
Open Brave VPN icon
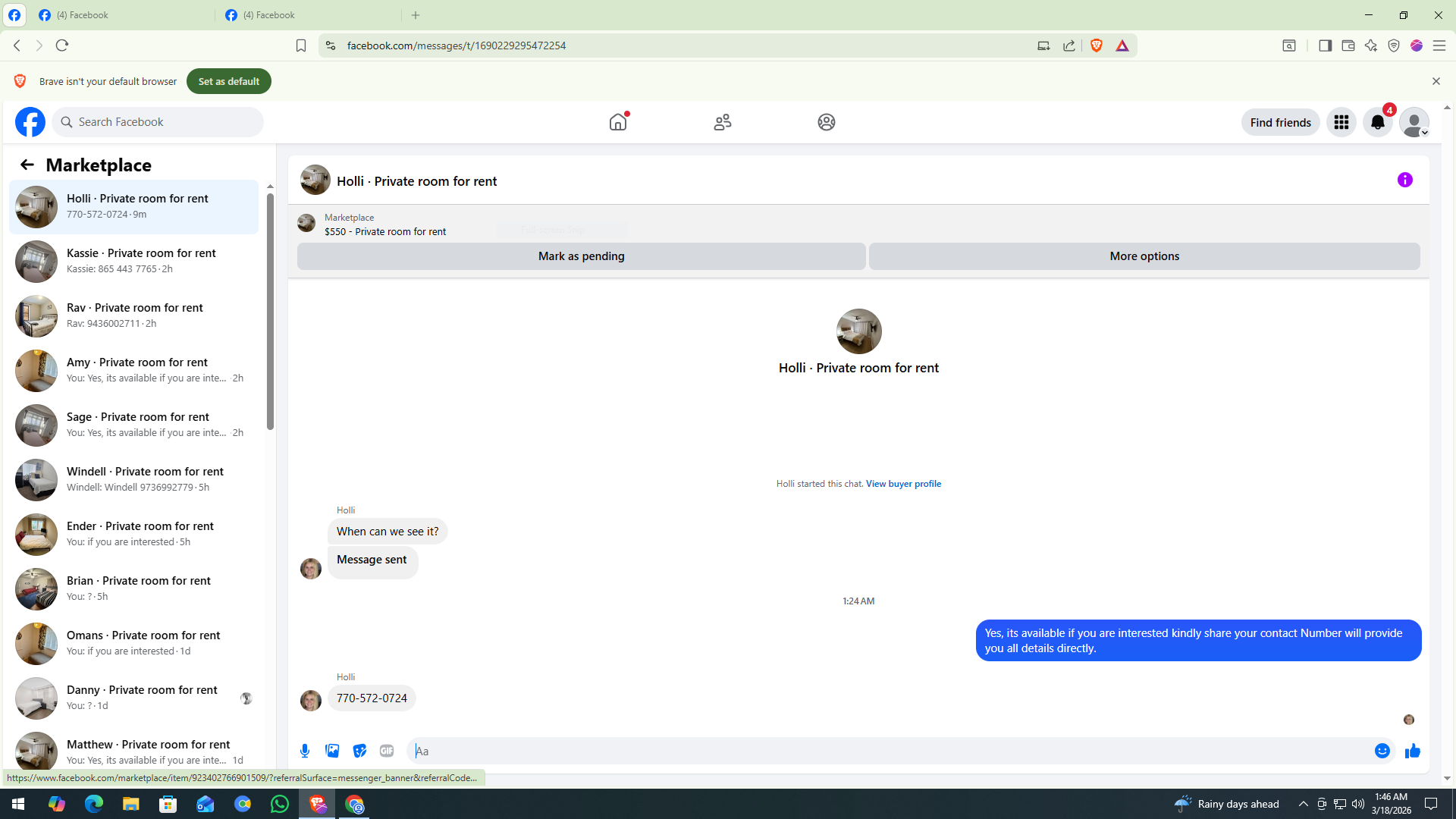point(1394,45)
